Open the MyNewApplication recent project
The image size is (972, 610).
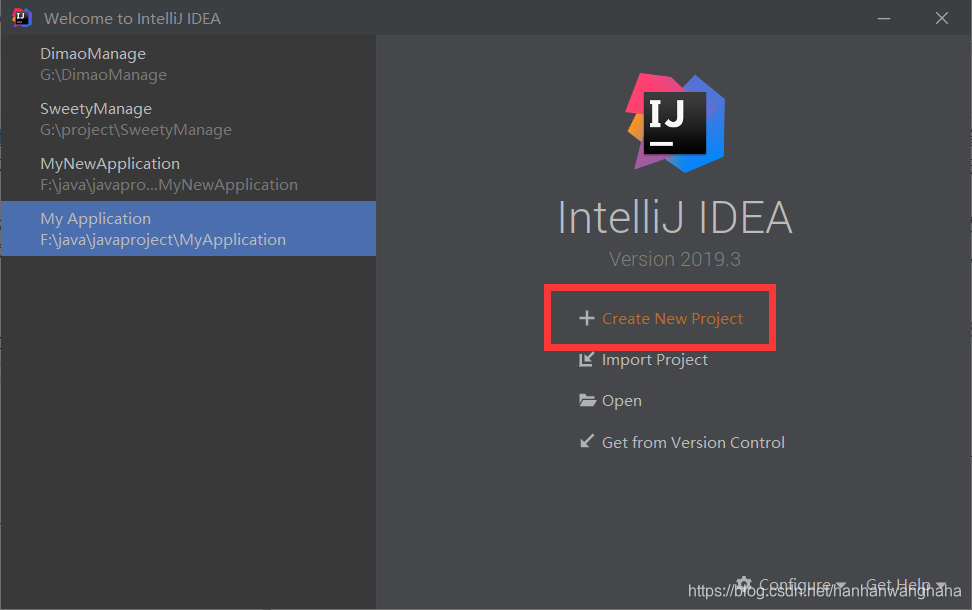point(188,174)
